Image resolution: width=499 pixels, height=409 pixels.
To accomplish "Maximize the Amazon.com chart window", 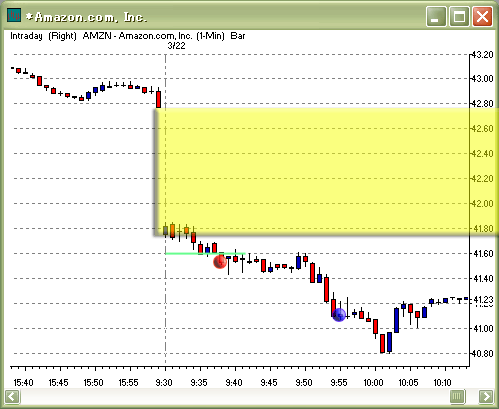I will 459,16.
